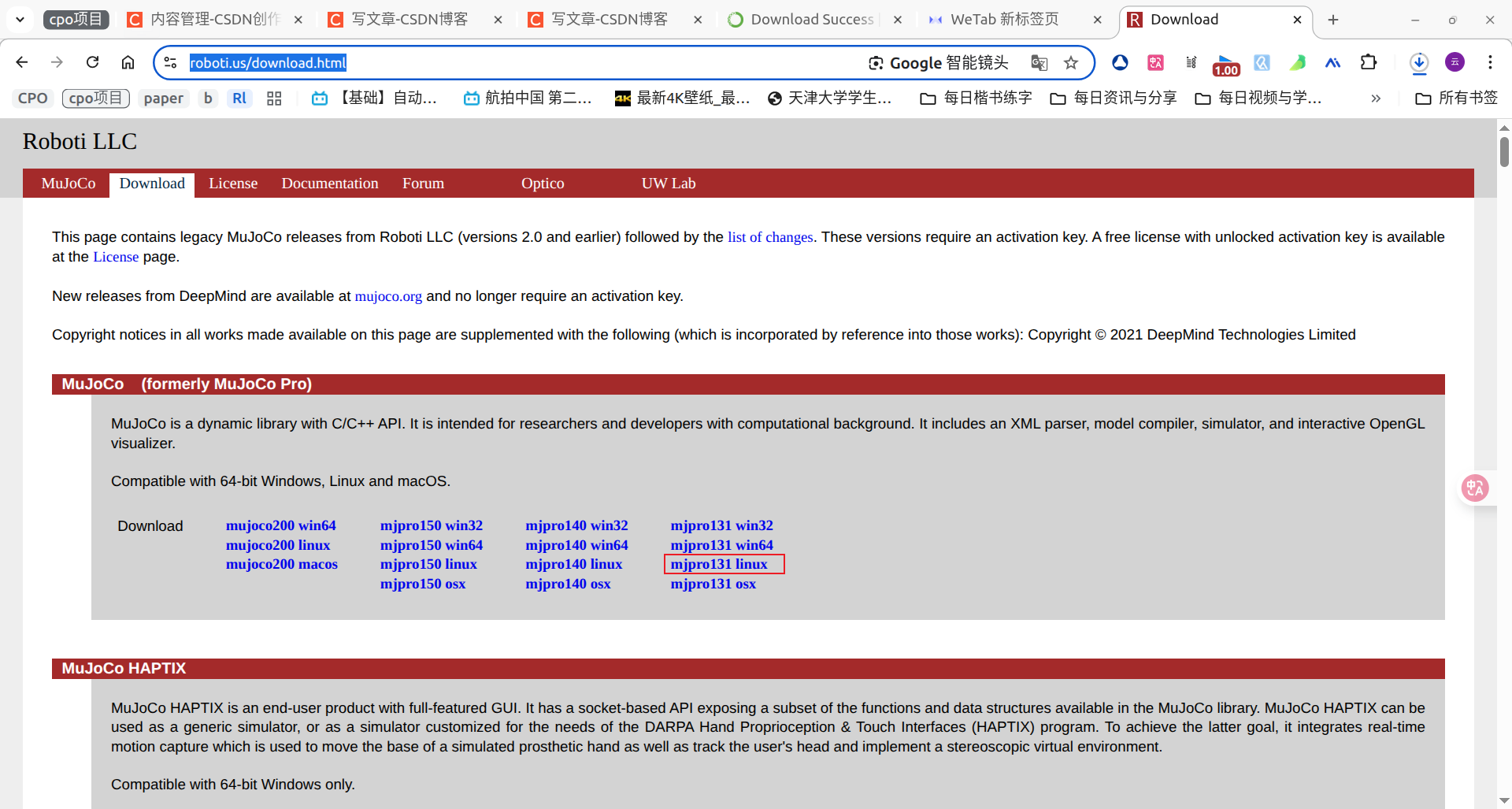Viewport: 1512px width, 809px height.
Task: Reload the current page
Action: 92,62
